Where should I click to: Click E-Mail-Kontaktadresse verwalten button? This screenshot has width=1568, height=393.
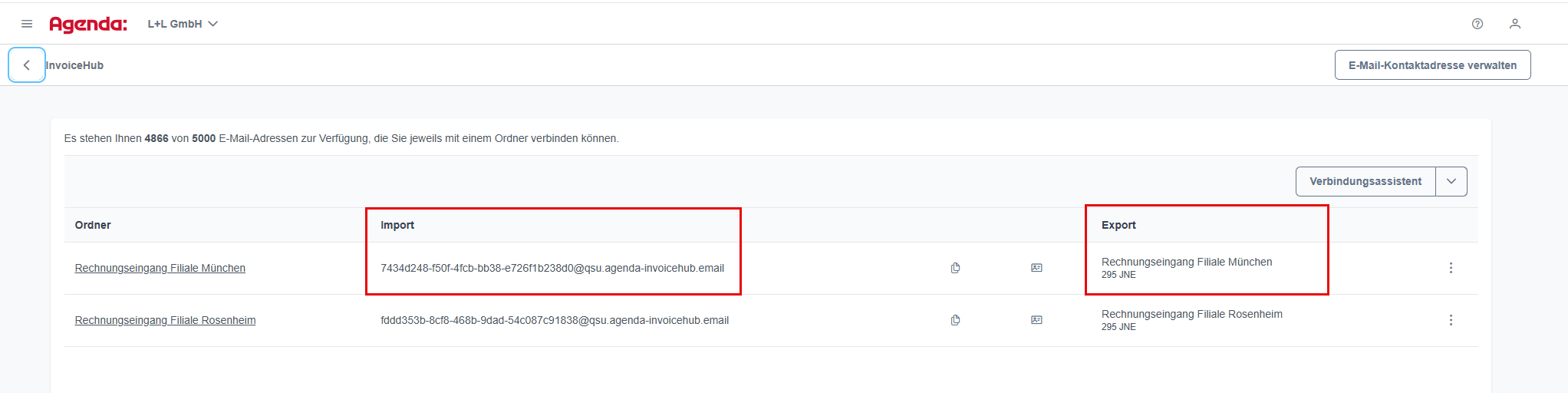[1432, 65]
